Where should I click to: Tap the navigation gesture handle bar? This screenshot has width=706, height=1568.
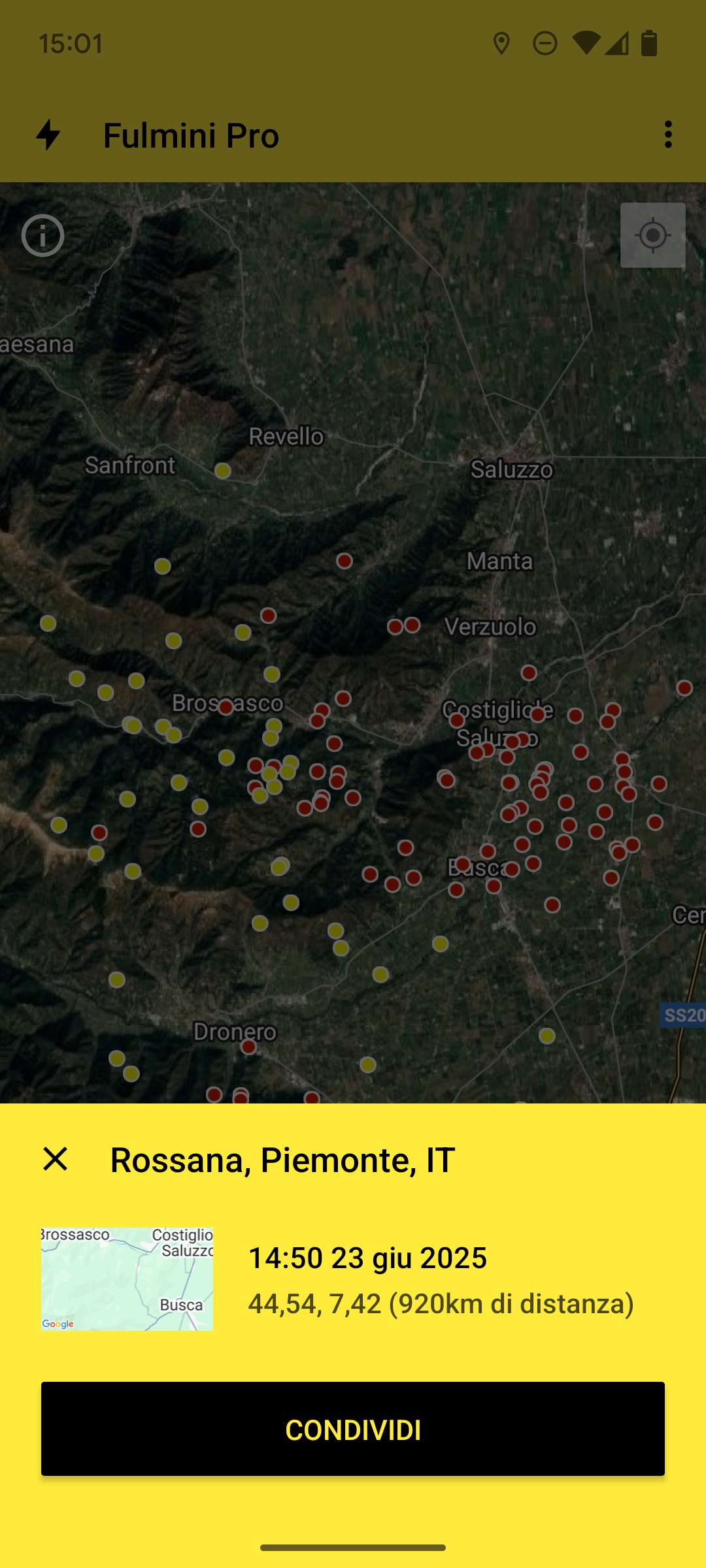[353, 1548]
